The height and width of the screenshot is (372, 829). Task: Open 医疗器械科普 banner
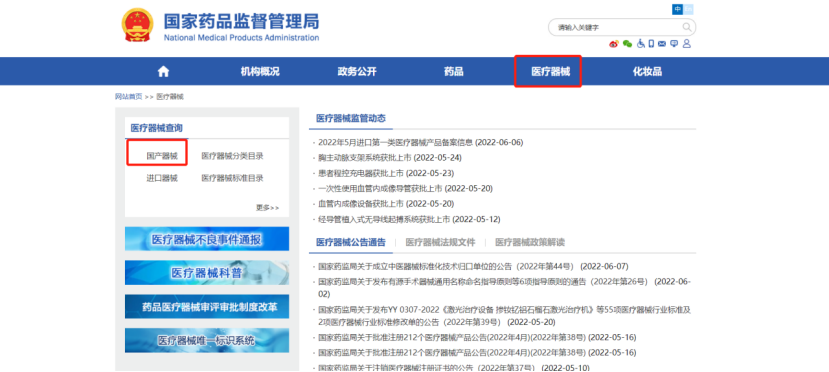click(207, 273)
